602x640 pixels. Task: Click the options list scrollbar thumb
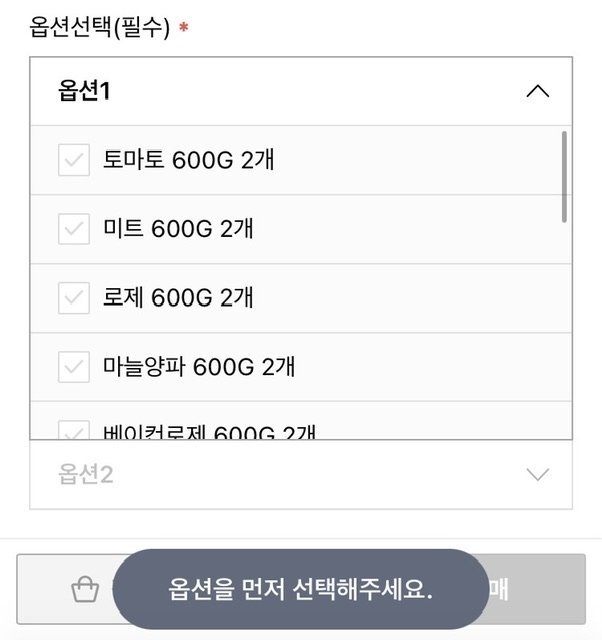coord(564,177)
